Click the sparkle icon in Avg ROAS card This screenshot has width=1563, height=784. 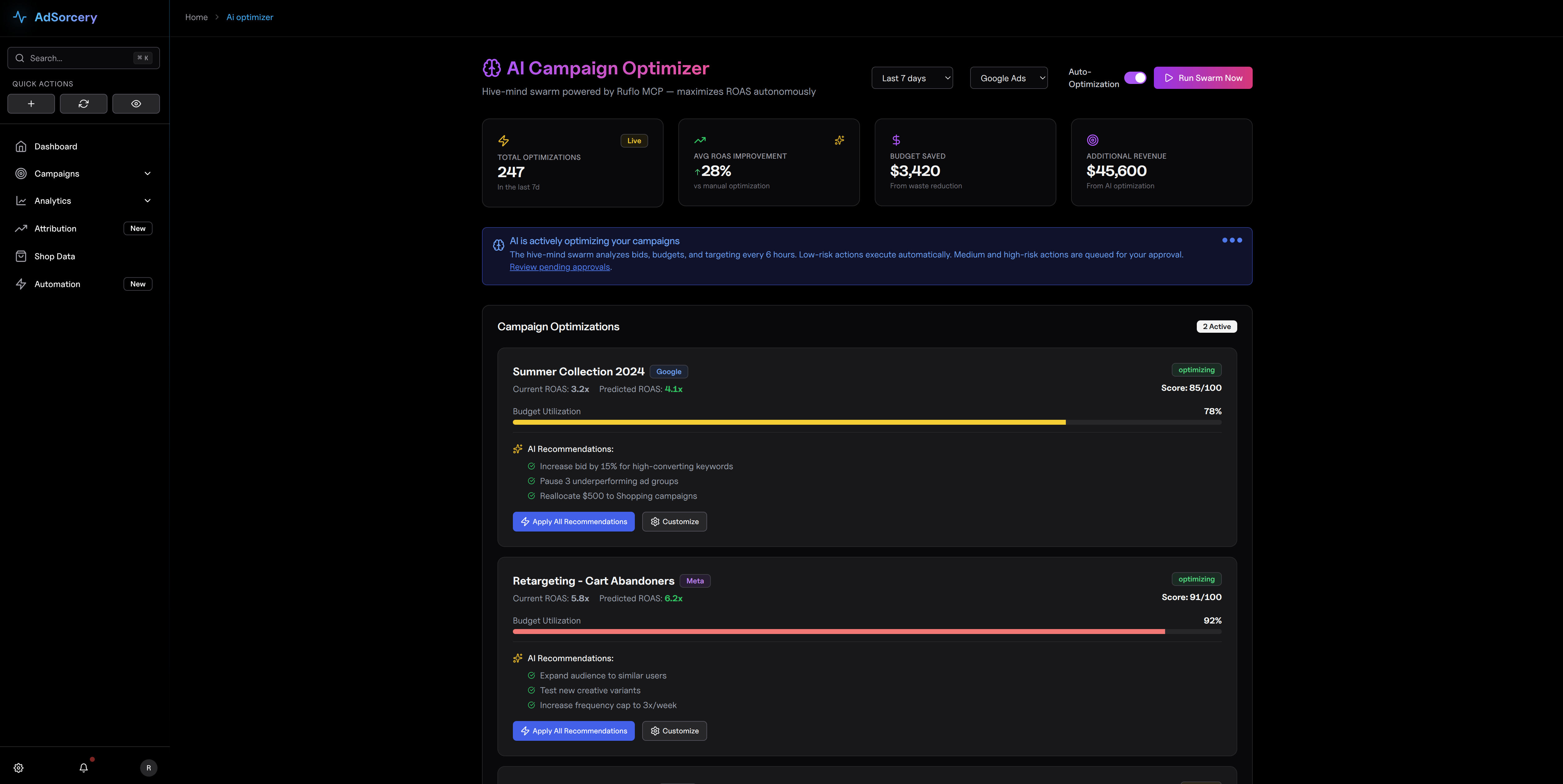[x=839, y=140]
